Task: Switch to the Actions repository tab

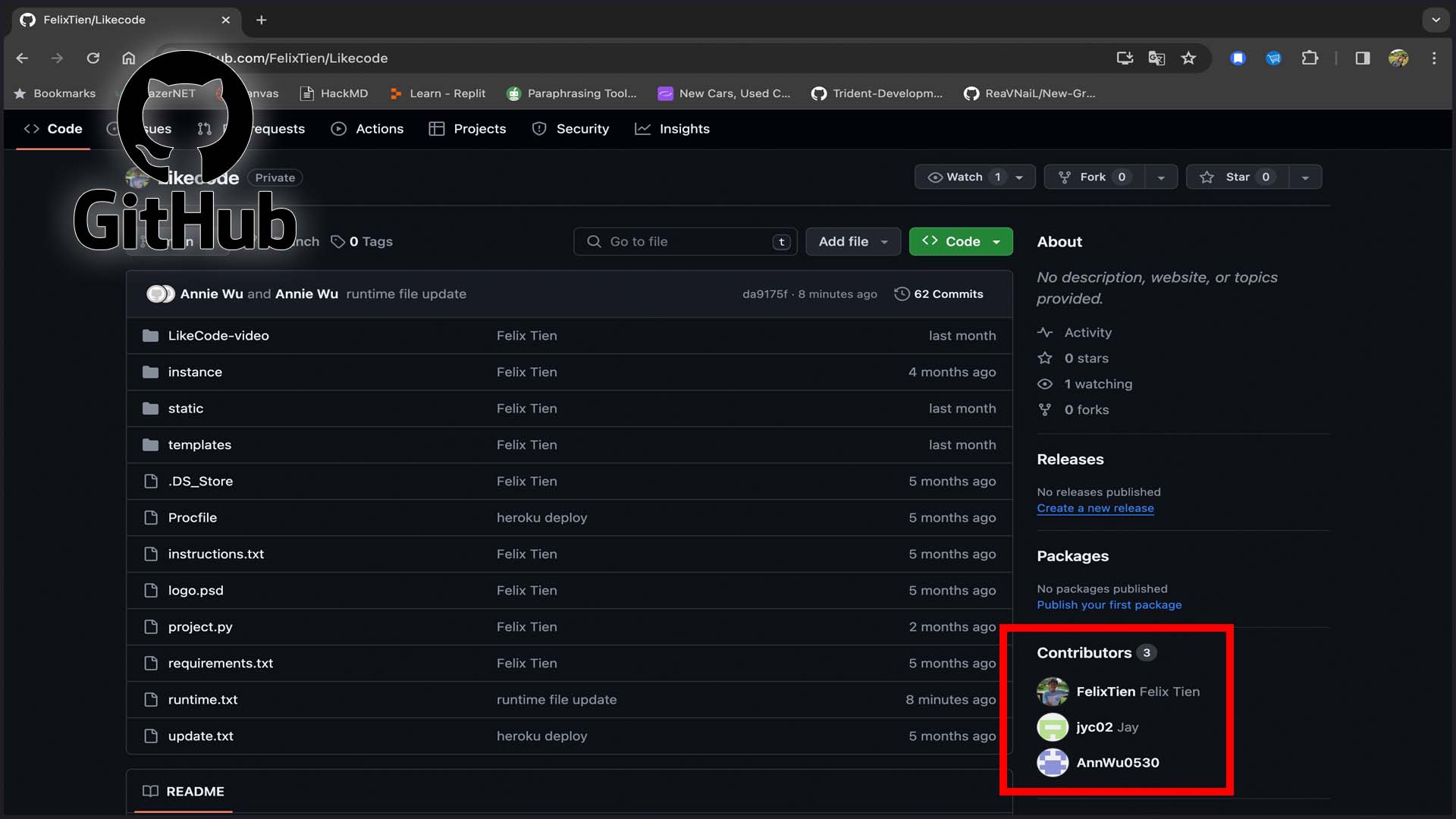Action: (368, 129)
